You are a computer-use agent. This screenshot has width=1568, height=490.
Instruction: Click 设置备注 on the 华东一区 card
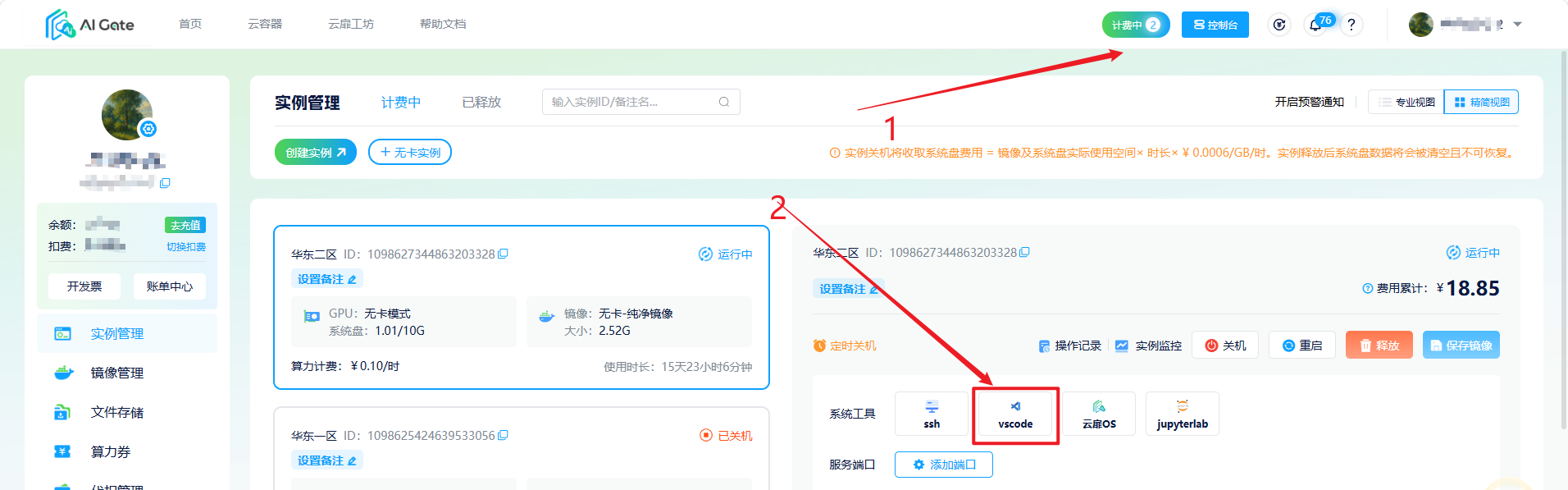click(x=327, y=460)
